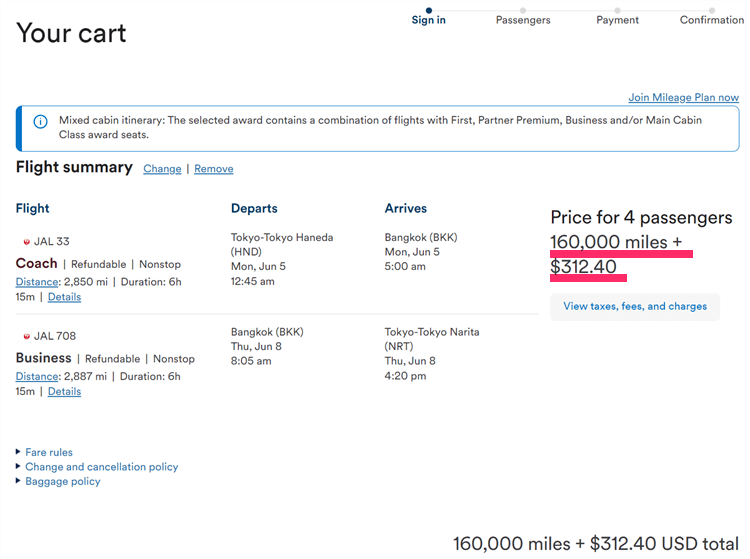Open the Join Mileage Plan now link
The image size is (750, 559).
click(683, 98)
